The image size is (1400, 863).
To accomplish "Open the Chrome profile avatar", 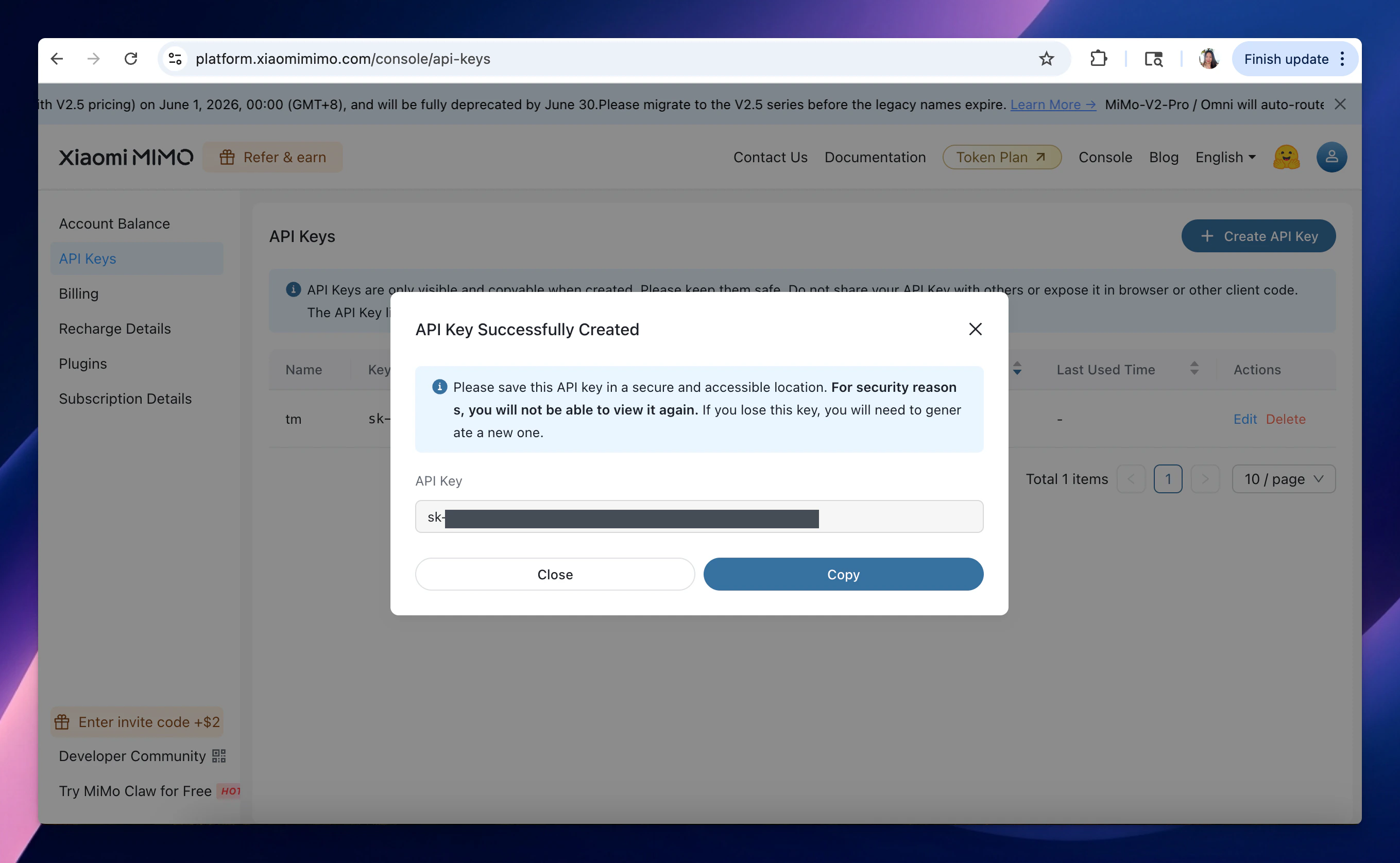I will 1208,59.
